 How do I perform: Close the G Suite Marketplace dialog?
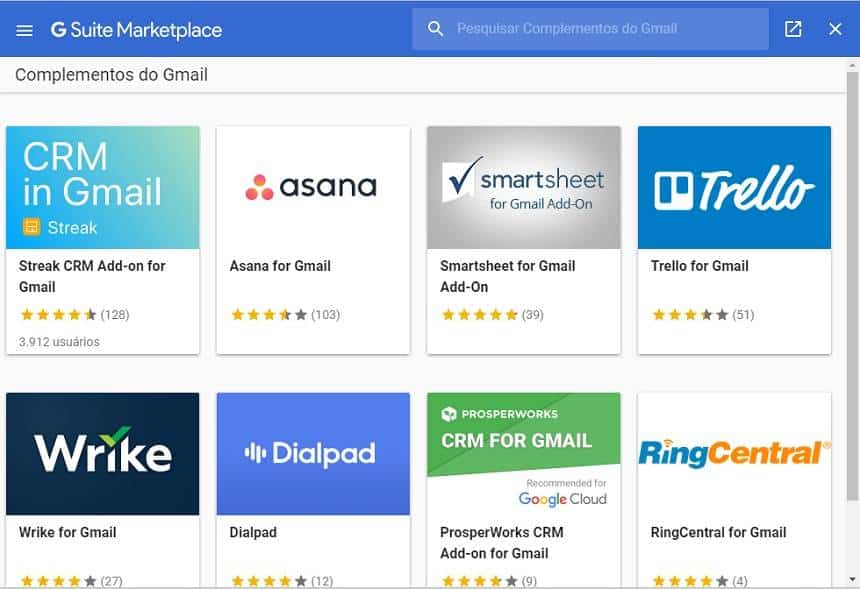[835, 29]
